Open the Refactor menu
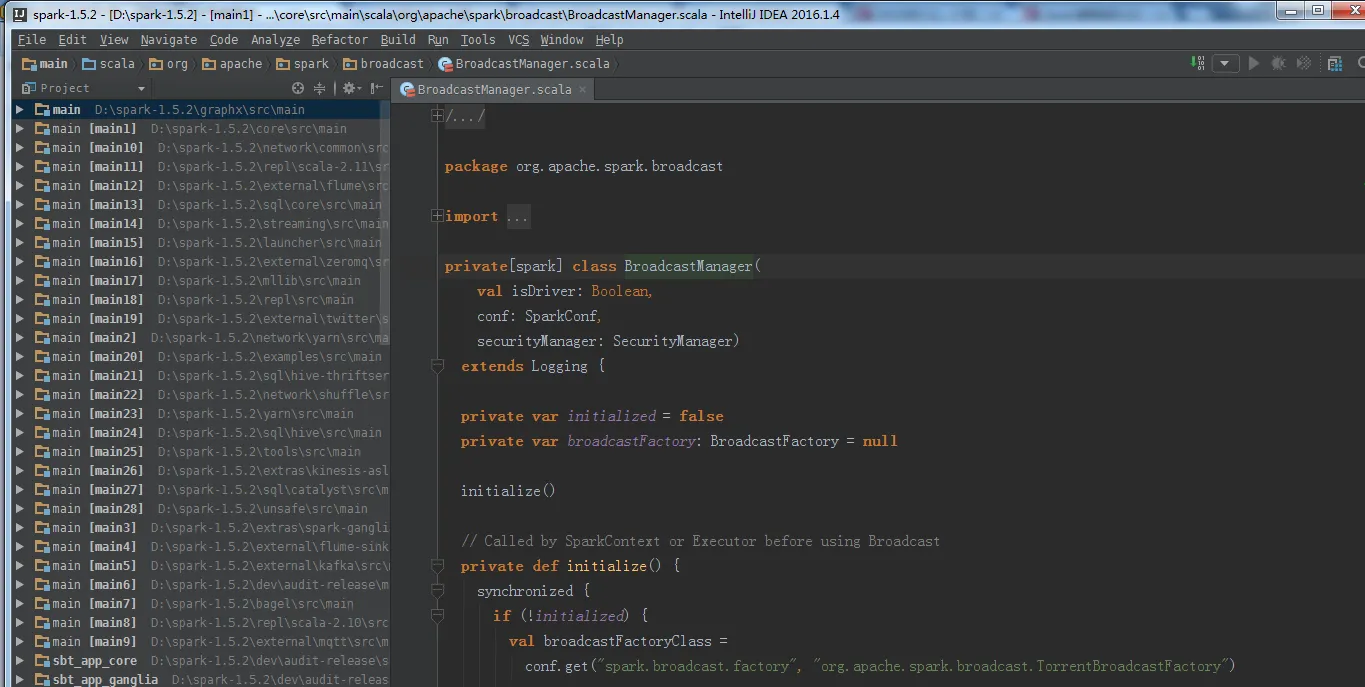Image resolution: width=1365 pixels, height=687 pixels. point(339,40)
